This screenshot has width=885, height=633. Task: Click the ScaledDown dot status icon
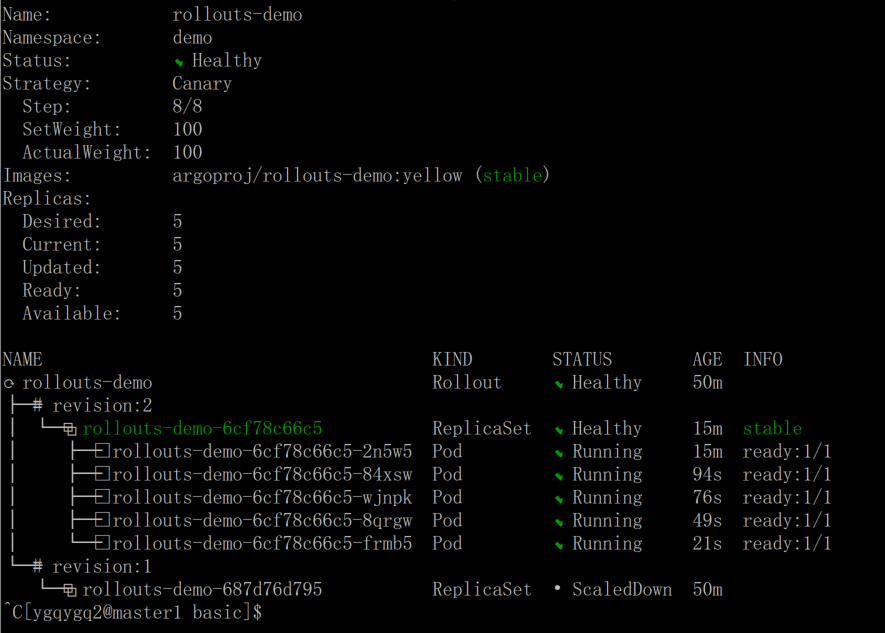click(558, 588)
